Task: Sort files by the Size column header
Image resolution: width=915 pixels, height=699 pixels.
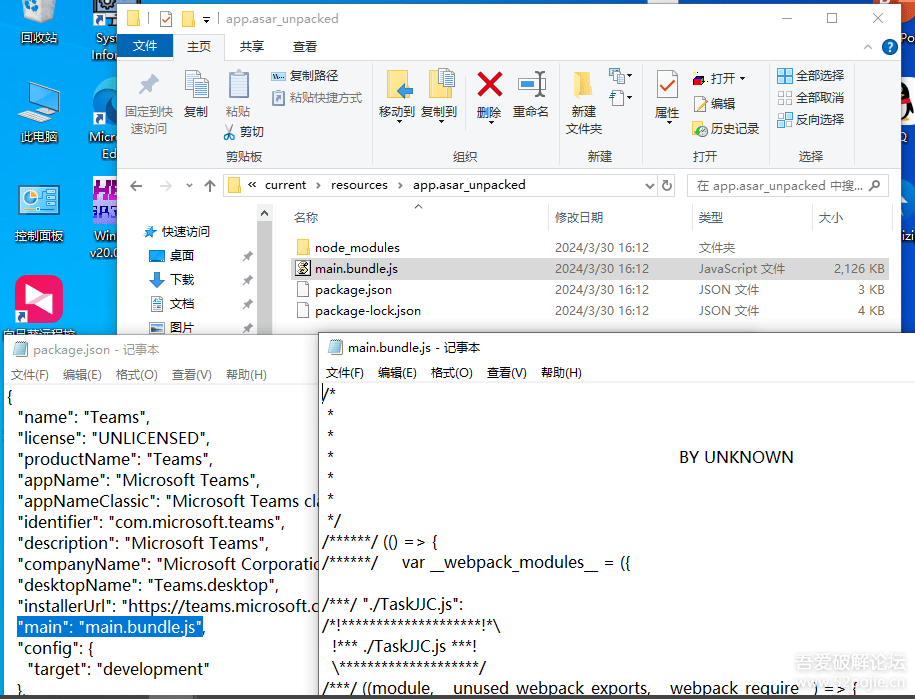Action: pos(830,218)
